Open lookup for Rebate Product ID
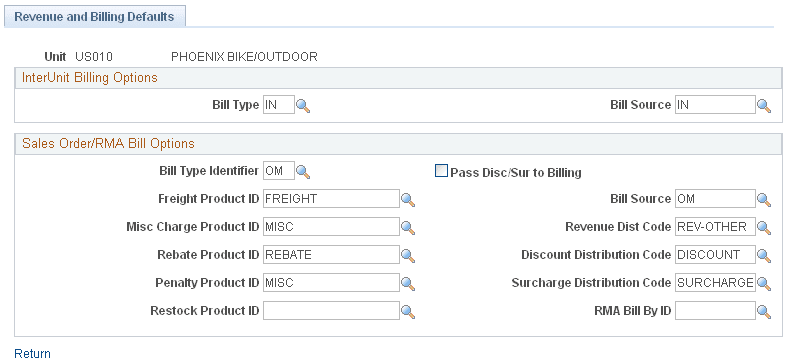The height and width of the screenshot is (364, 788). pos(408,256)
